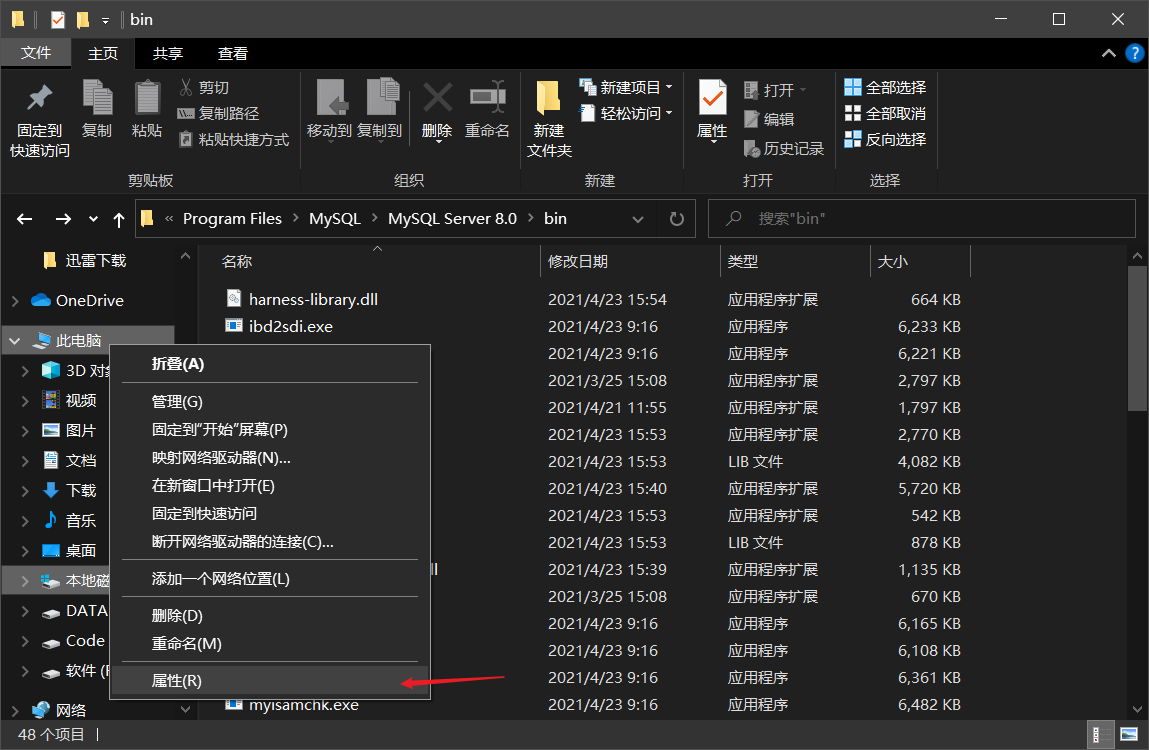
Task: Select the Pictures (图片) folder
Action: tap(70, 430)
